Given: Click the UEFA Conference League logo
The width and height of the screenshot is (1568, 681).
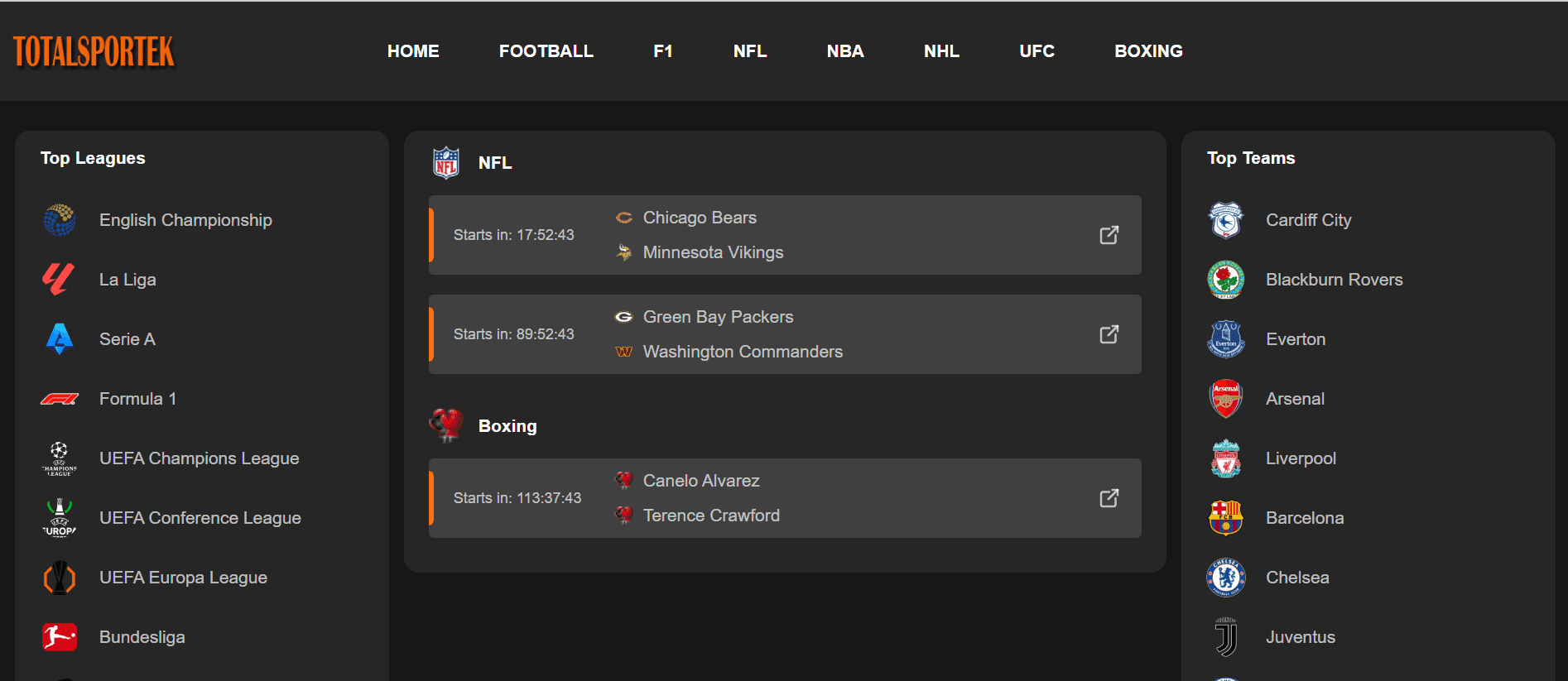Looking at the screenshot, I should tap(60, 518).
